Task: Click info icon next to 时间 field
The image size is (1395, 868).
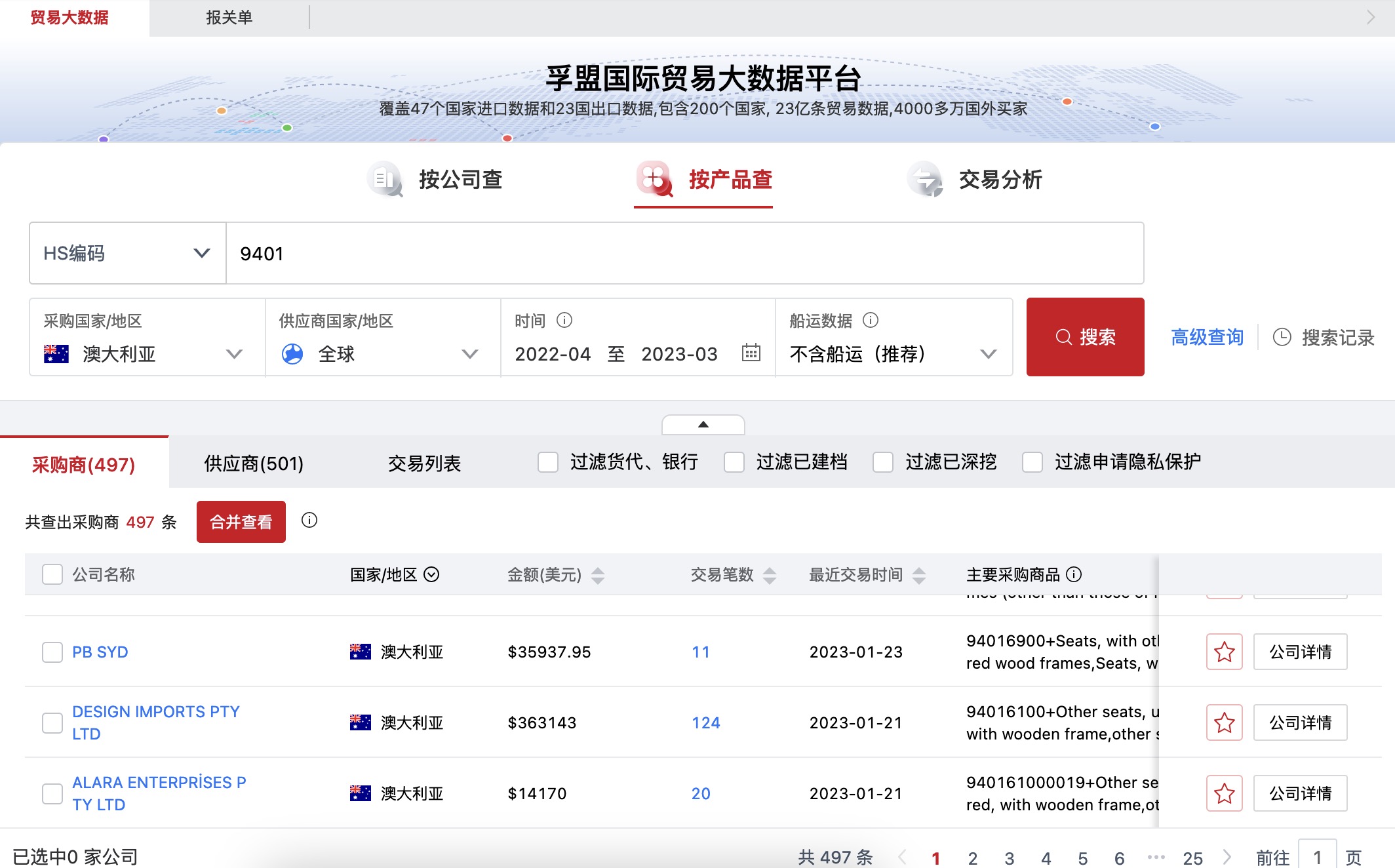Action: (565, 321)
